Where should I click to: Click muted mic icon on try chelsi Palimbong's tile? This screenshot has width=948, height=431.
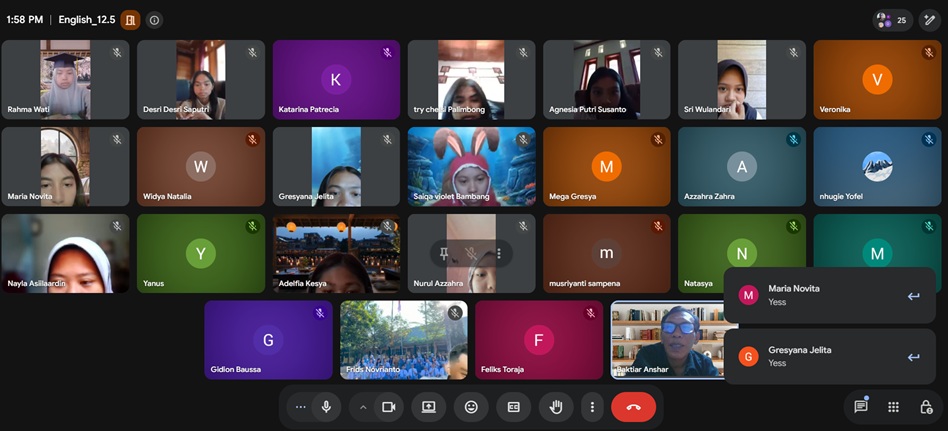pyautogui.click(x=523, y=53)
